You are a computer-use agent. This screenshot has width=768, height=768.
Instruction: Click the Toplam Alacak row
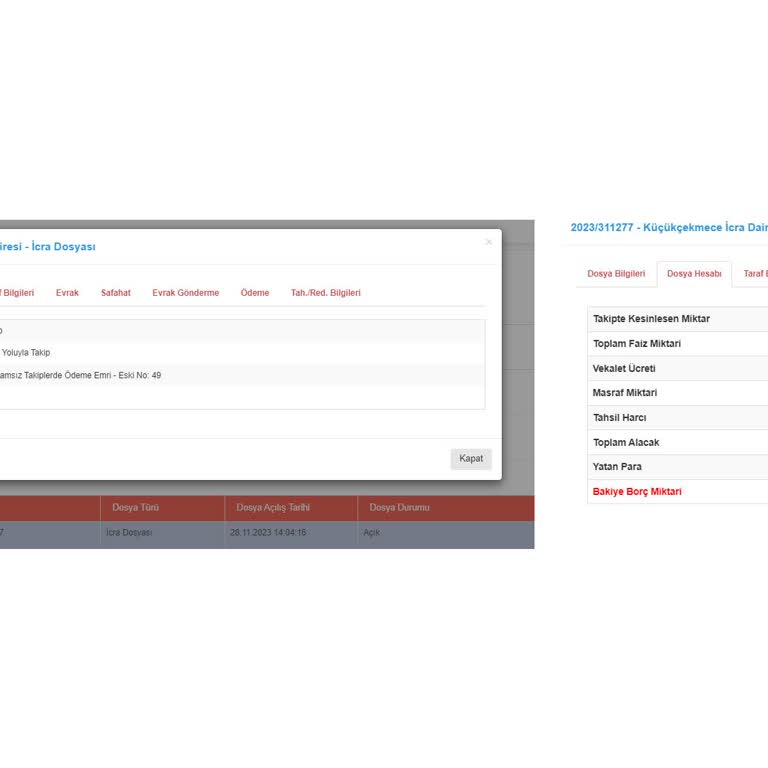[x=678, y=442]
